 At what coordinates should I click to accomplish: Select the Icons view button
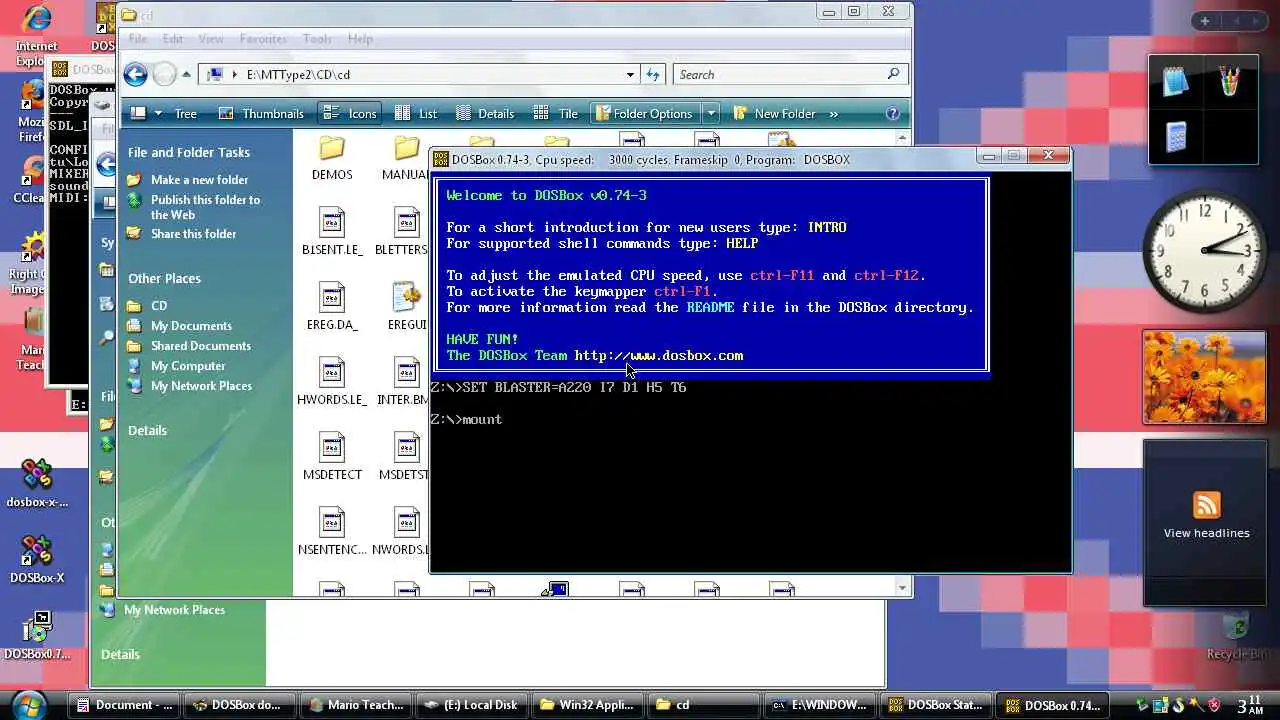349,113
